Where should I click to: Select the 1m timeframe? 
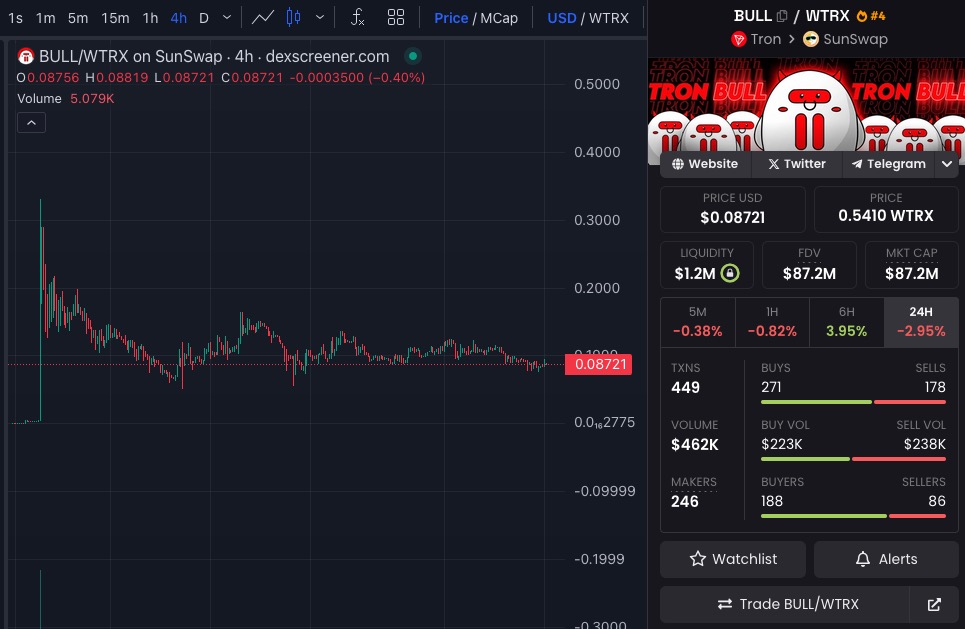click(46, 18)
